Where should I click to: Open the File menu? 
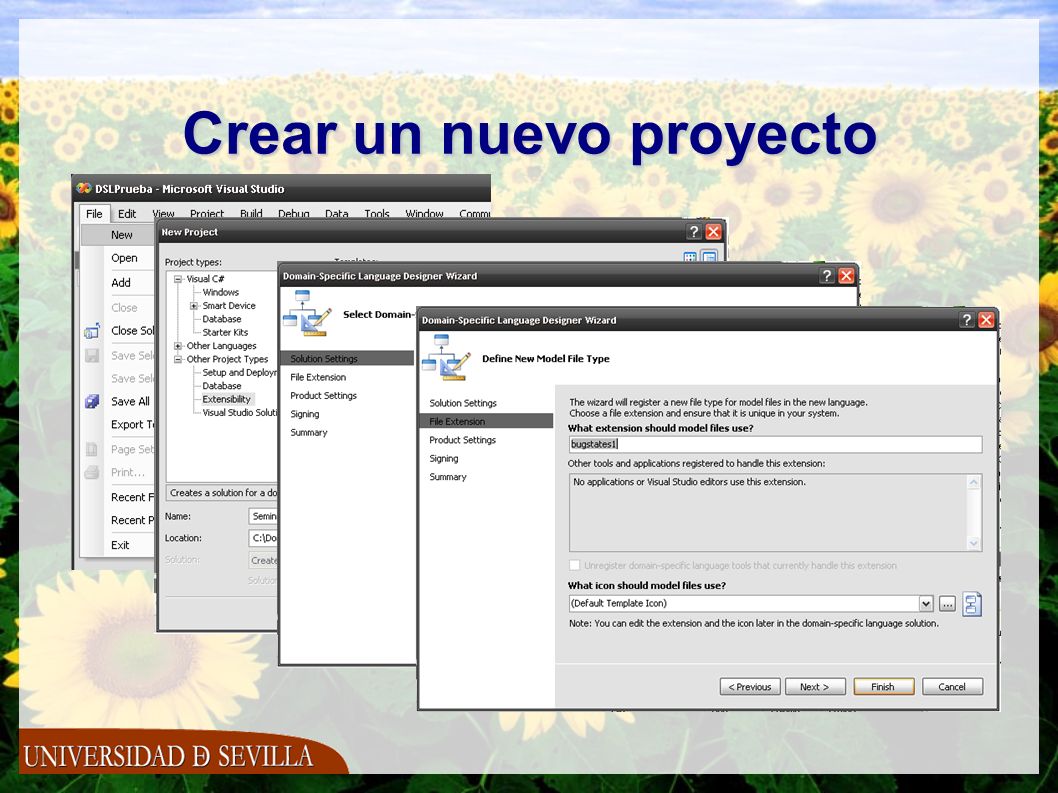[94, 214]
